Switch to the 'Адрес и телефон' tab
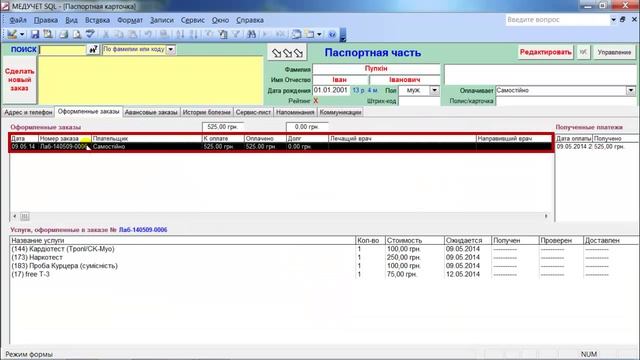640x360 pixels. point(28,112)
